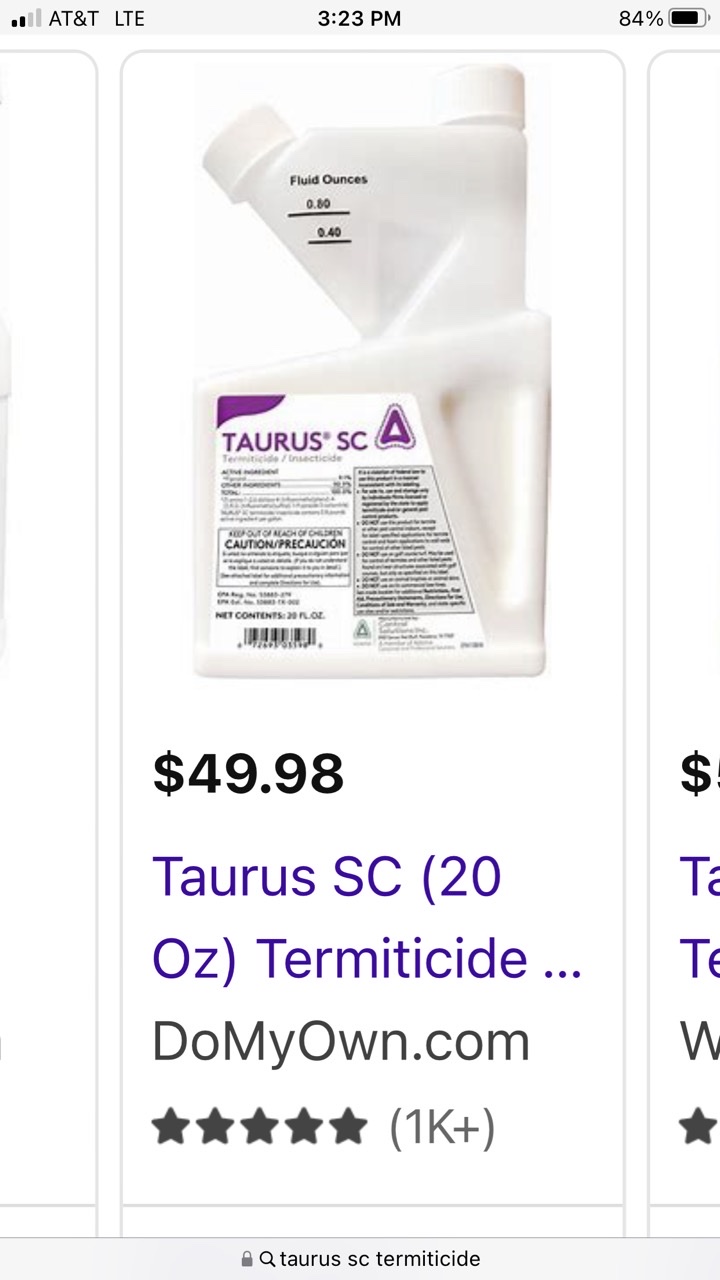Tap the right card's cut-off product title
Screen dimensions: 720x1280
pyautogui.click(x=700, y=917)
